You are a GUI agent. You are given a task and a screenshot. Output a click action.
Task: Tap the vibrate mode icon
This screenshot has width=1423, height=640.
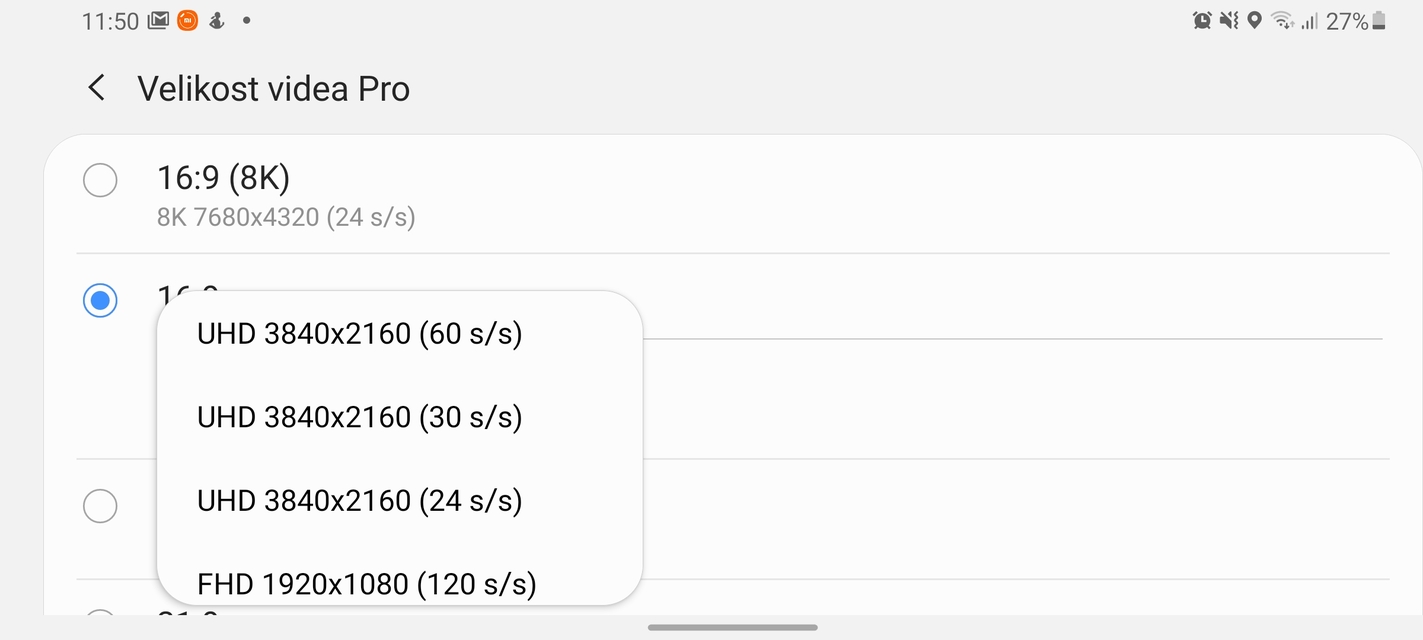tap(1227, 20)
